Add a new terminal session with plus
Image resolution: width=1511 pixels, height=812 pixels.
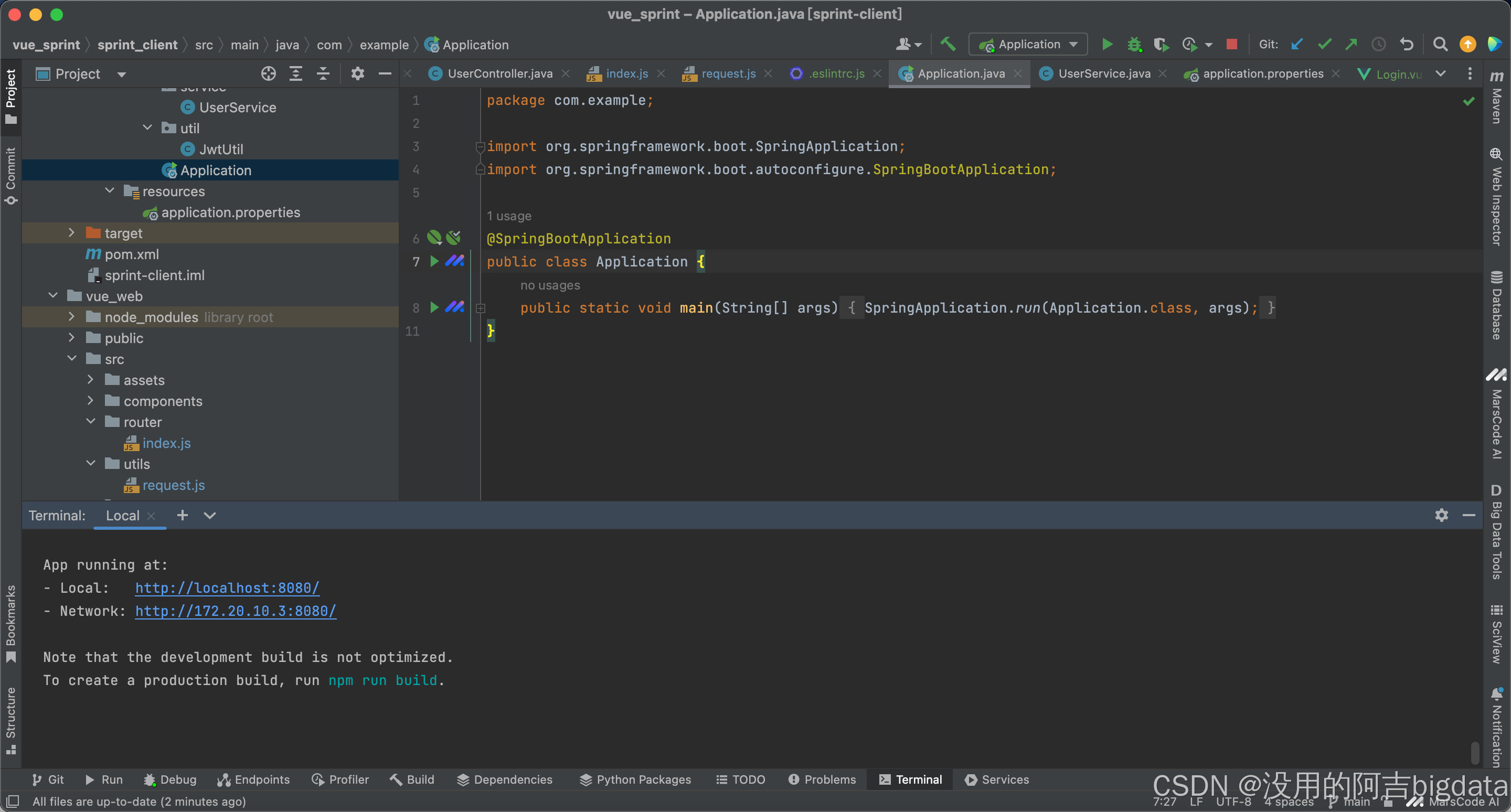click(183, 515)
